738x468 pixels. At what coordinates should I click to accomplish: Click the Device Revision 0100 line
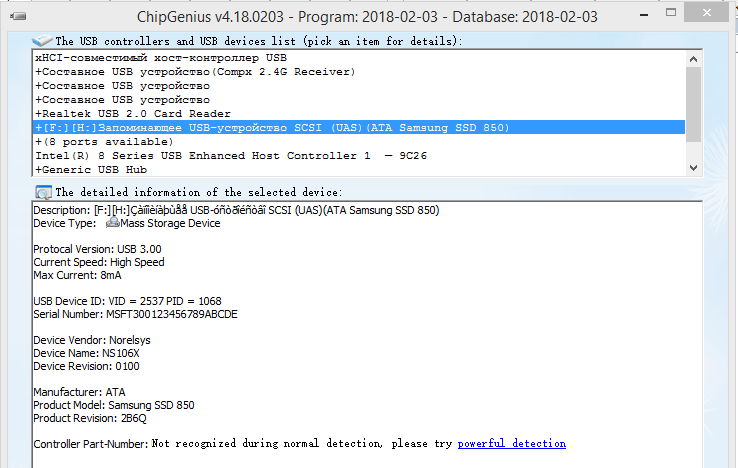click(87, 366)
